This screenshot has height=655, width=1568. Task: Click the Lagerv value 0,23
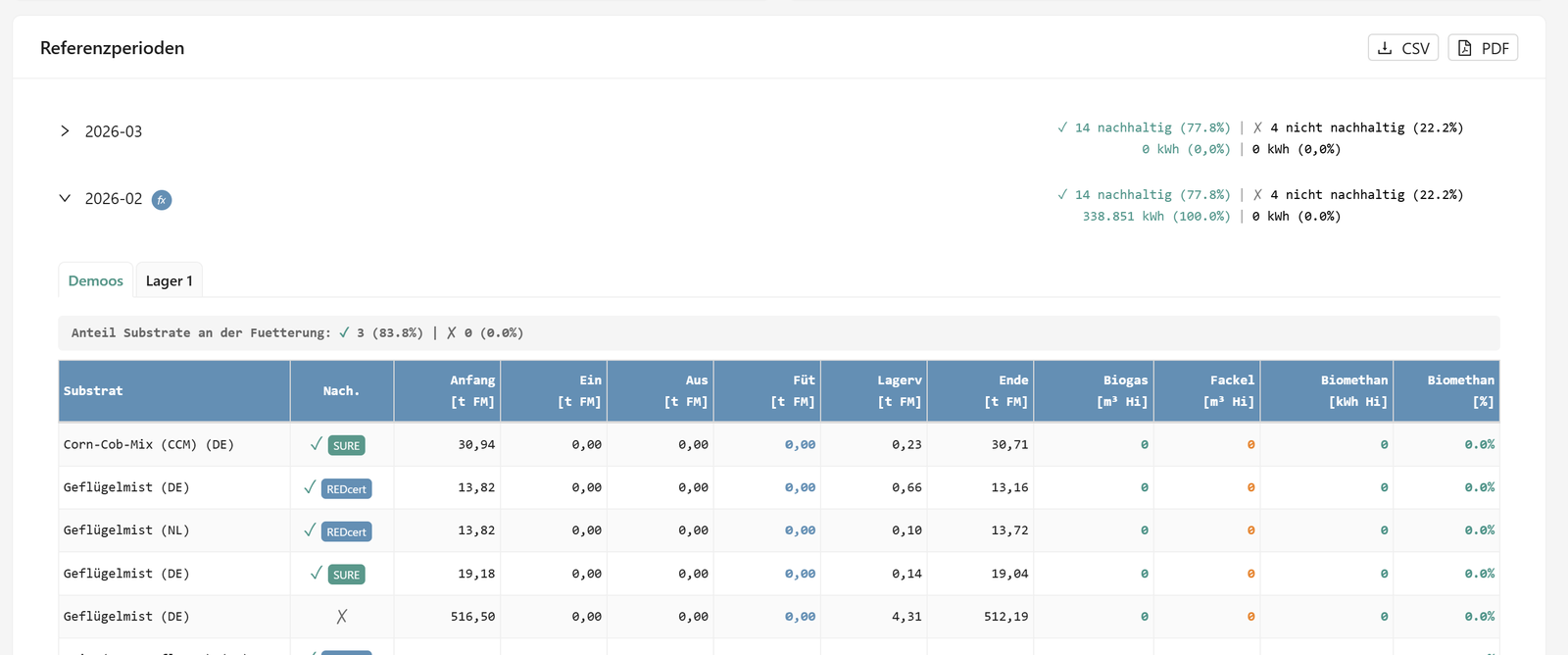coord(906,444)
